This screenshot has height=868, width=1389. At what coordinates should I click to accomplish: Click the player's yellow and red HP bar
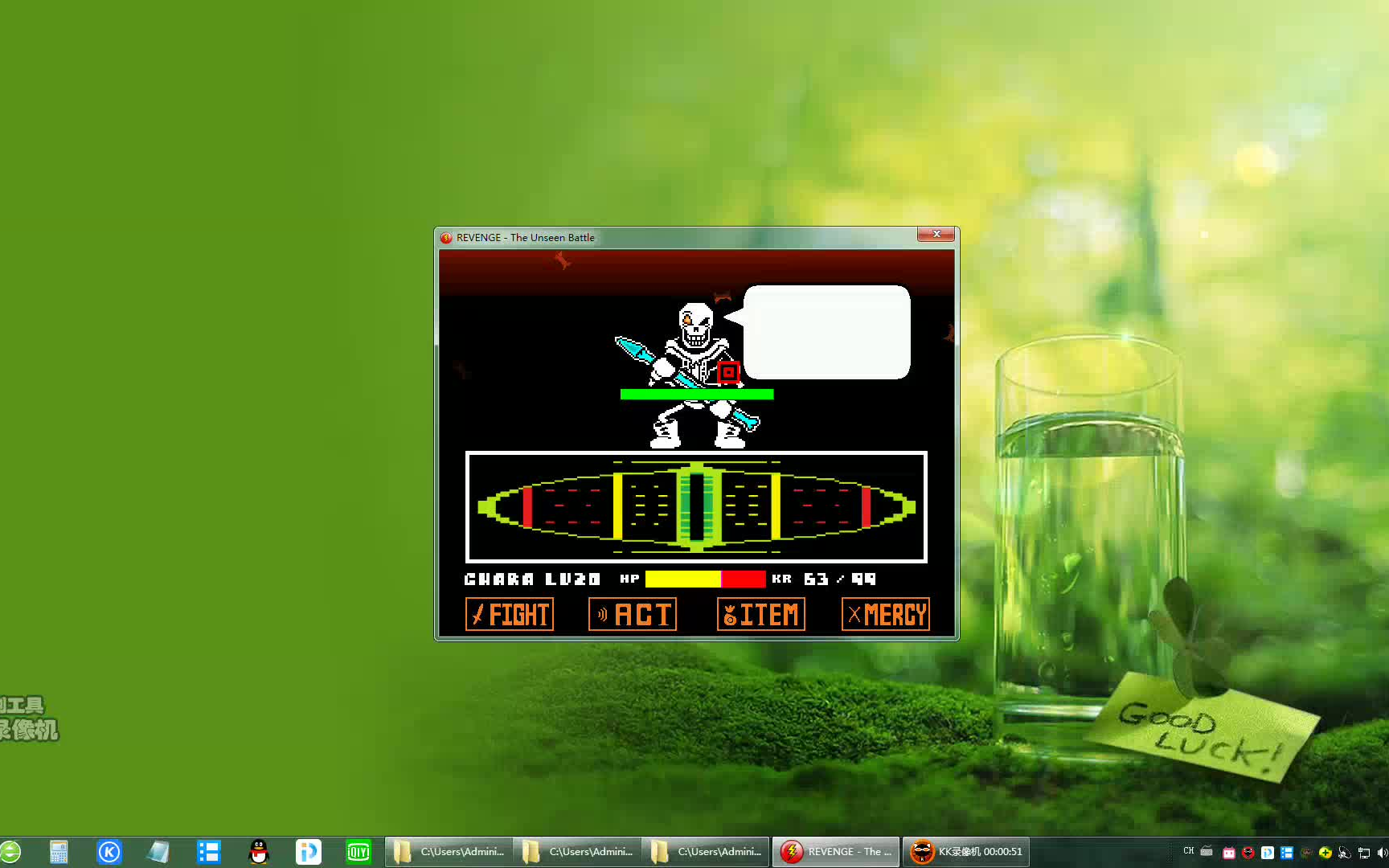[705, 579]
